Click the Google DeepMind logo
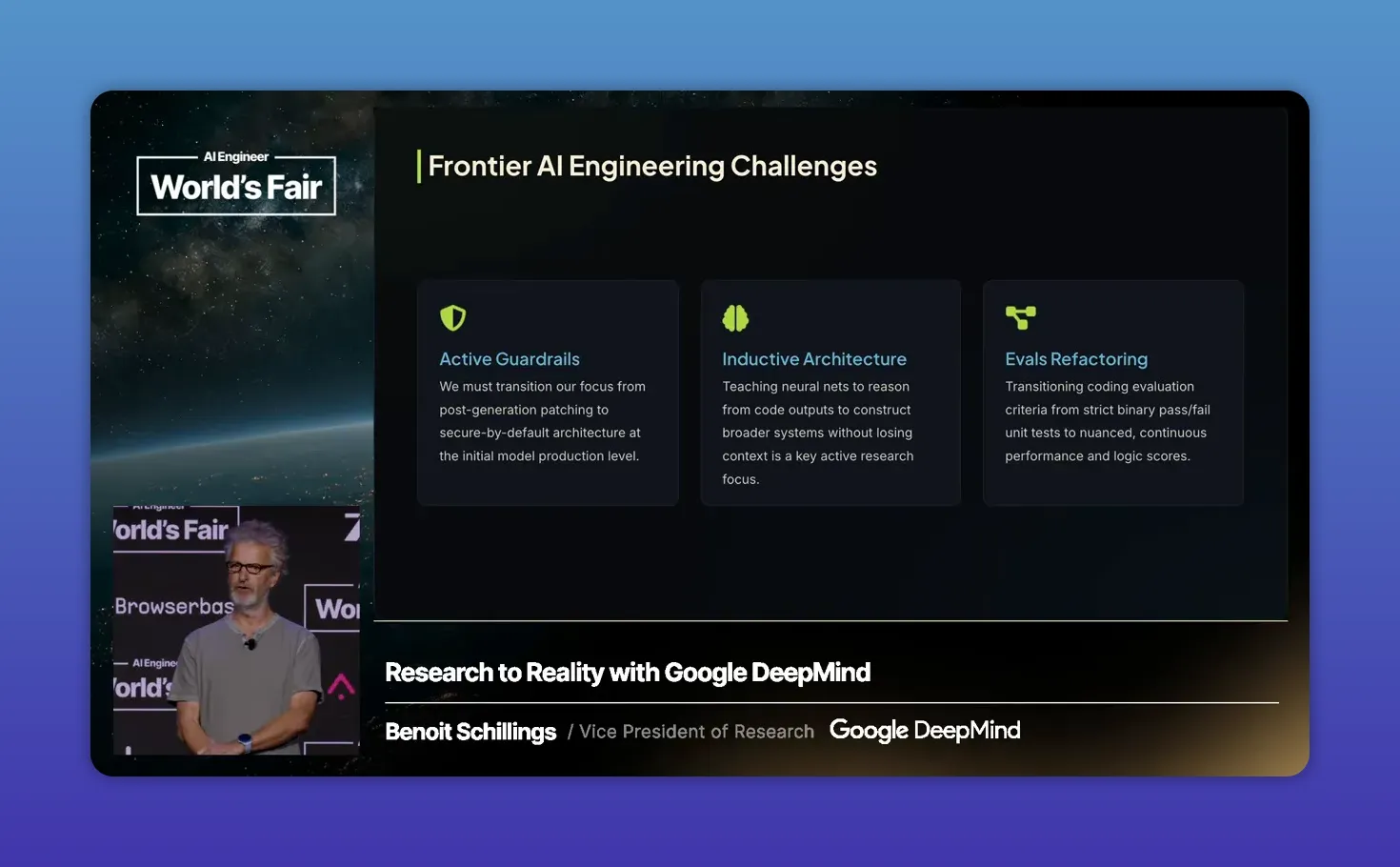Screen dimensions: 1400x867 [x=925, y=731]
